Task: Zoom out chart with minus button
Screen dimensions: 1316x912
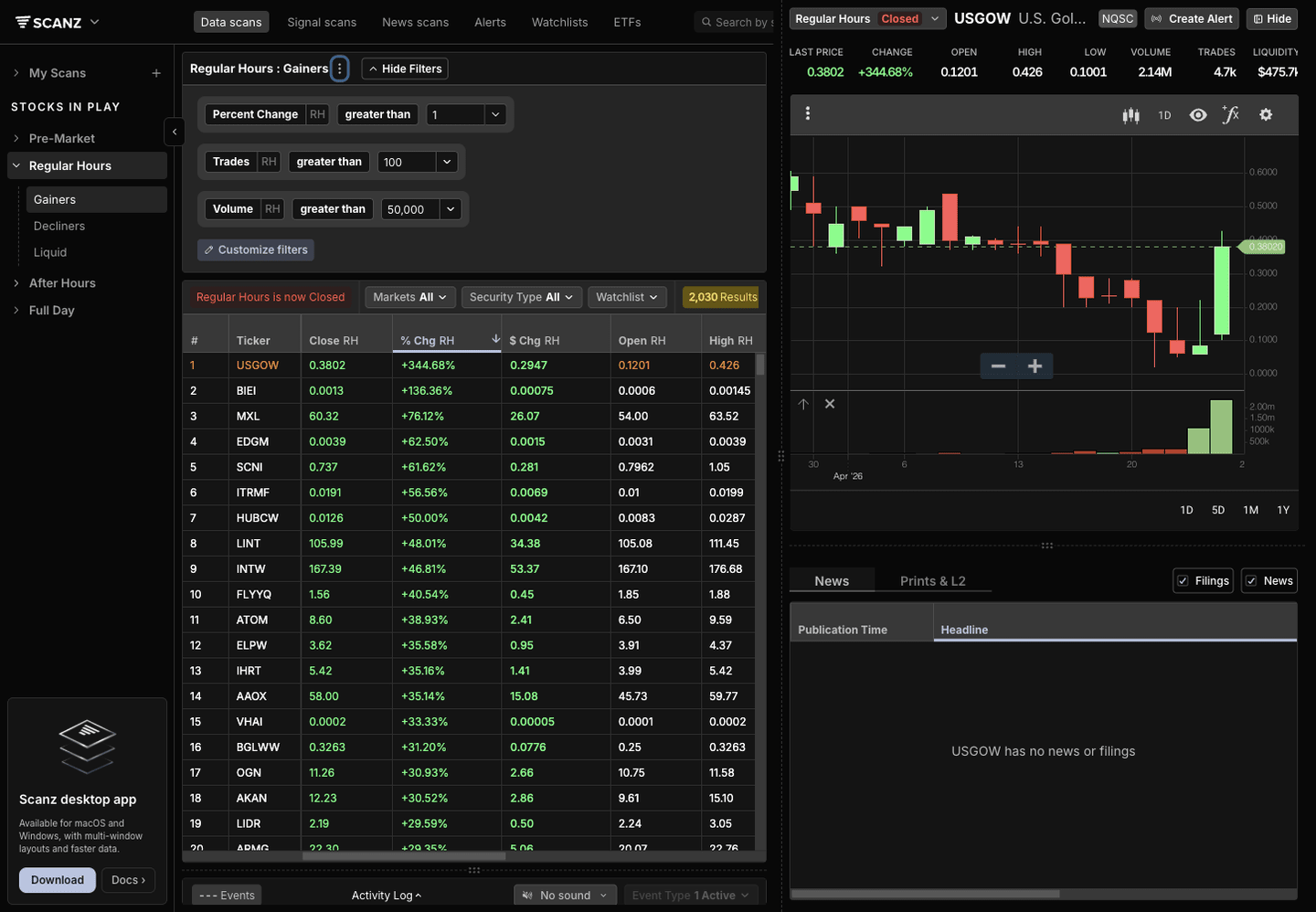Action: [x=998, y=366]
